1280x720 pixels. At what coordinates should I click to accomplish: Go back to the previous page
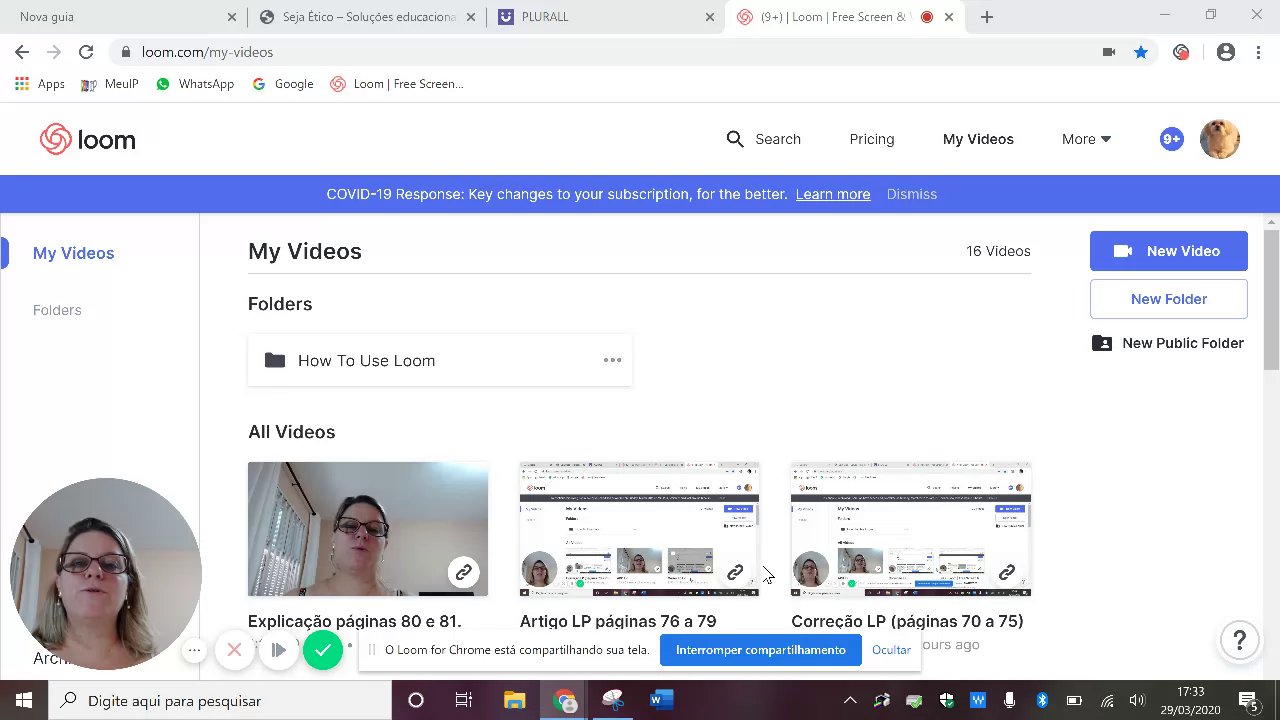[x=22, y=52]
